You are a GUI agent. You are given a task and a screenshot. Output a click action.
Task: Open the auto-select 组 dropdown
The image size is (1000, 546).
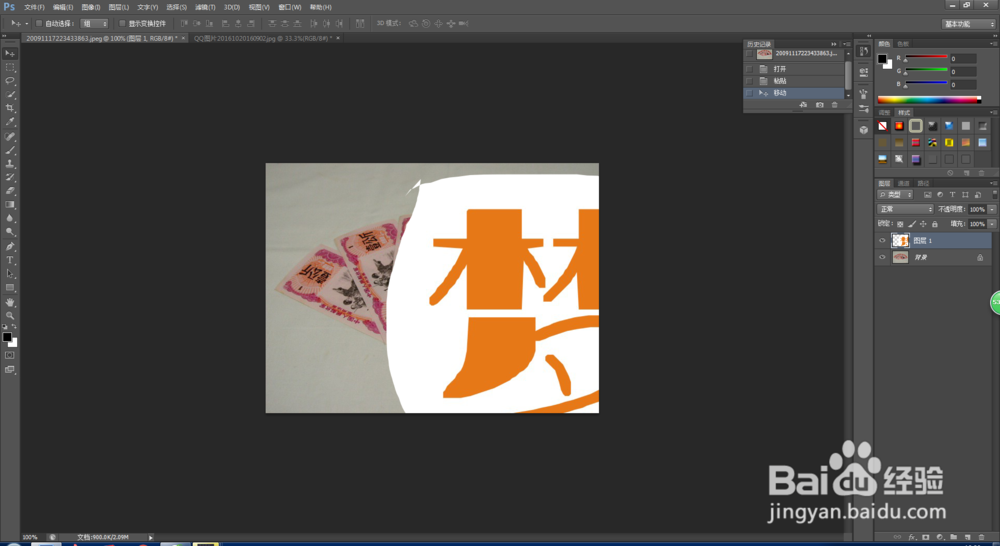(x=95, y=24)
